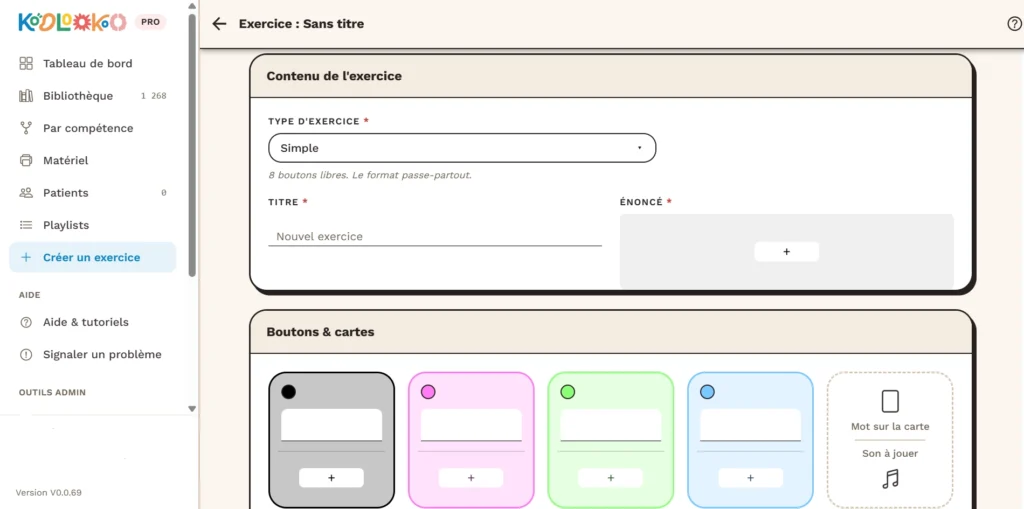Open the Bibliothèque section
1024x509 pixels.
[x=93, y=96]
